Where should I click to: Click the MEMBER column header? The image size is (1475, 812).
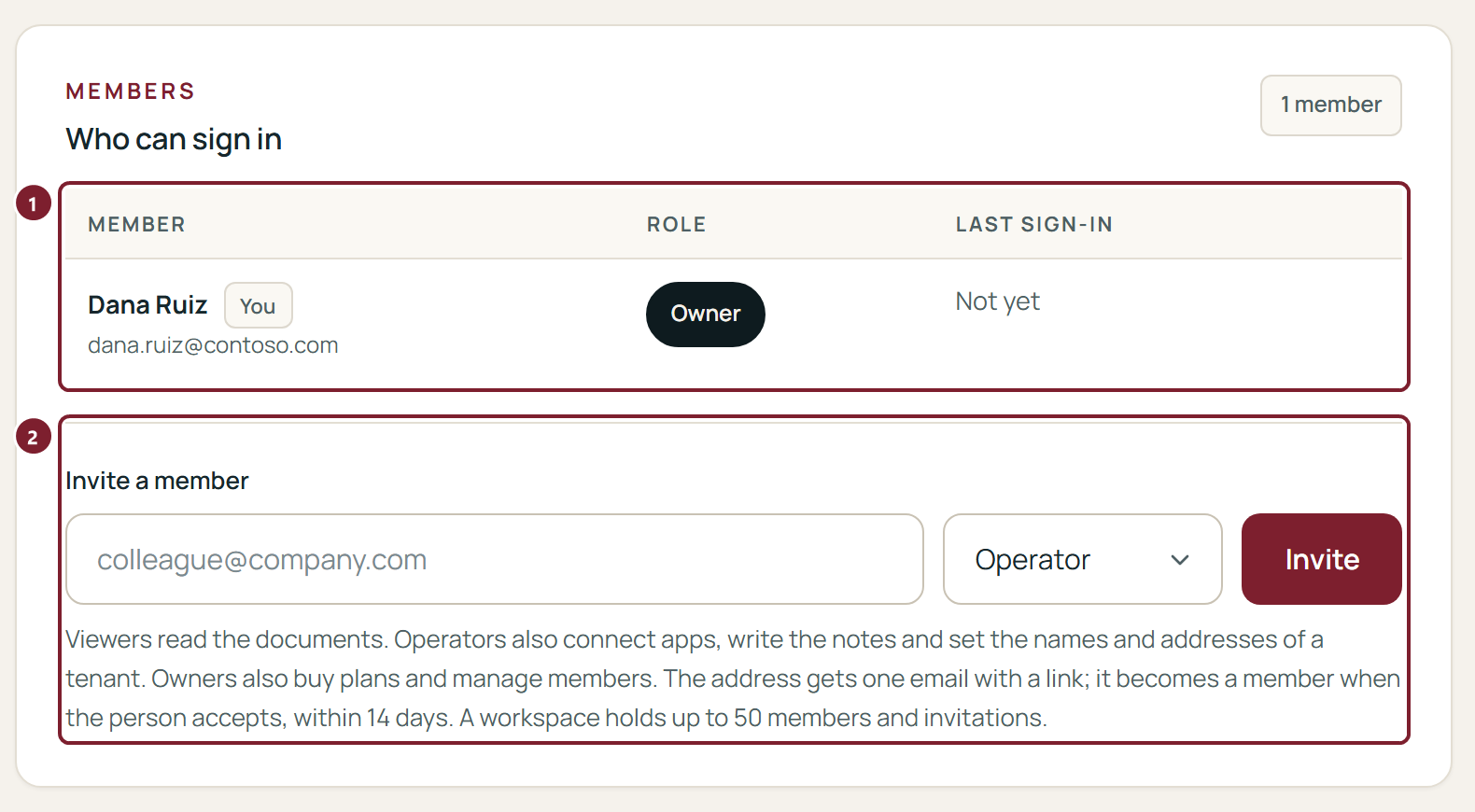tap(136, 225)
